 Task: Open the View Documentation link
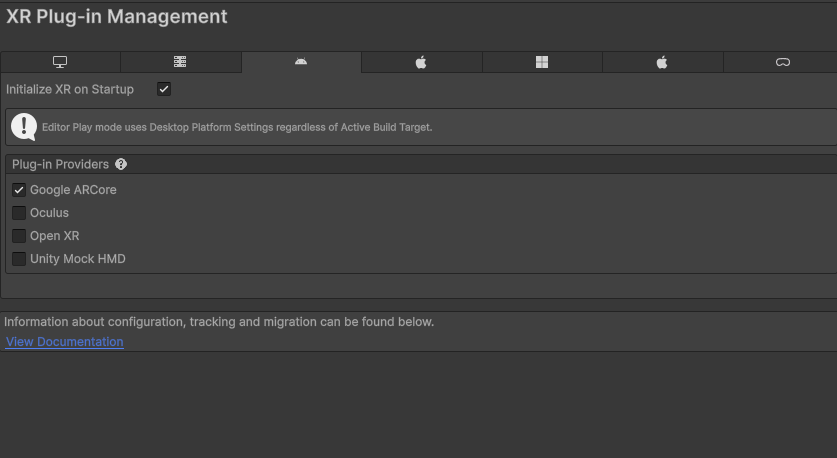[65, 342]
